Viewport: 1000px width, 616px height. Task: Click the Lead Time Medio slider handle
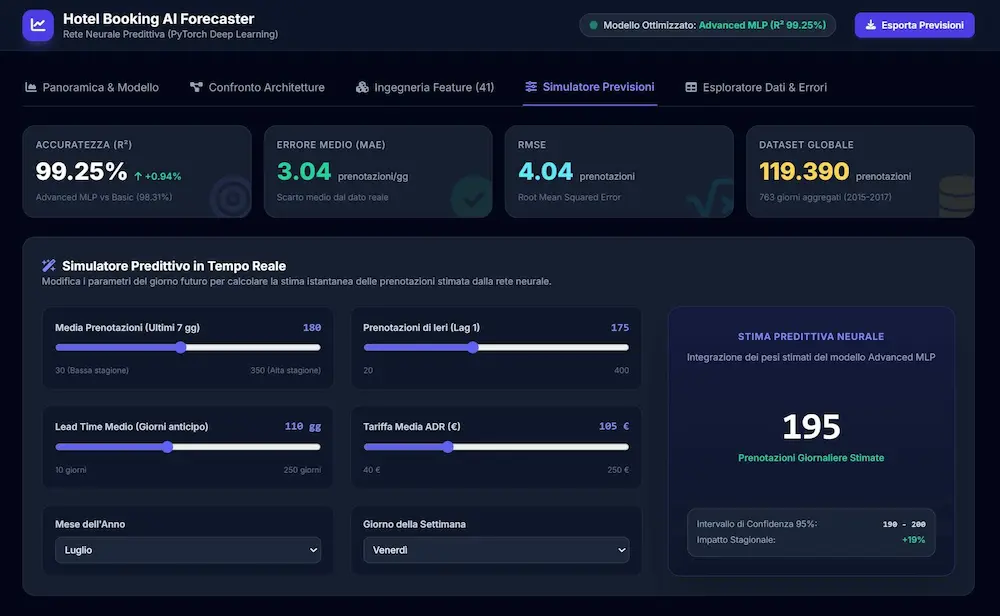(x=167, y=447)
